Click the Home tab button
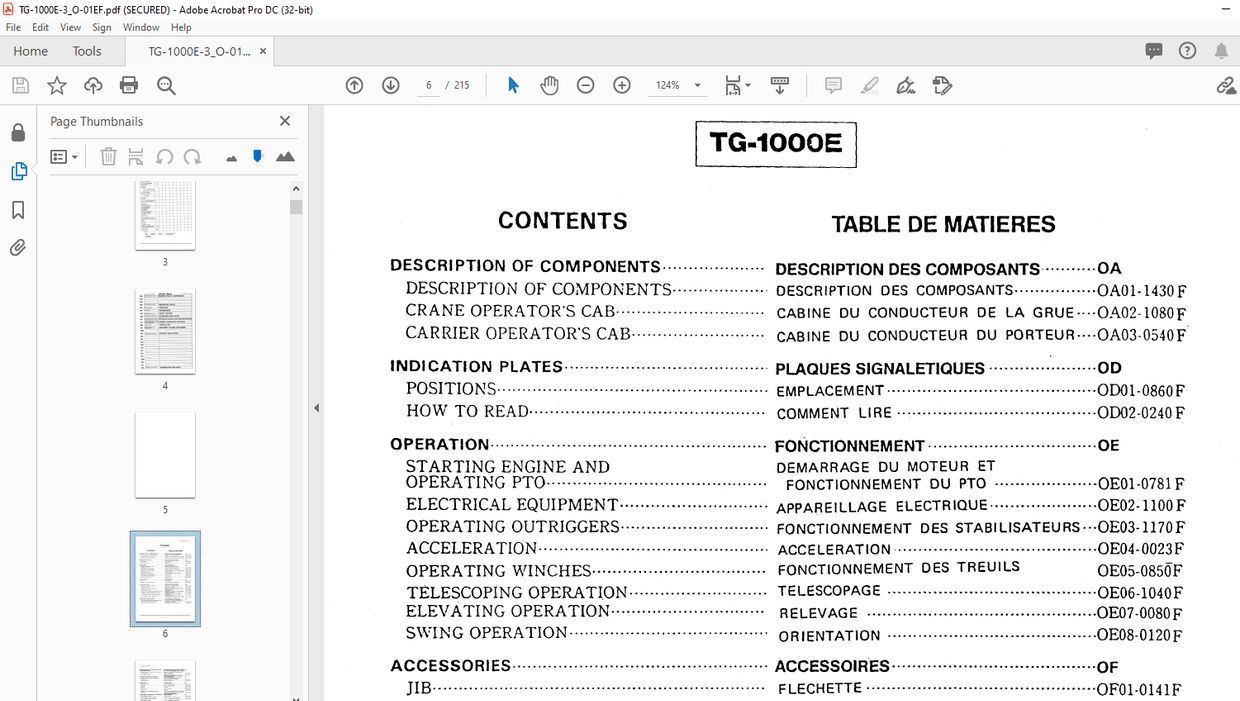Image resolution: width=1240 pixels, height=701 pixels. pyautogui.click(x=30, y=51)
